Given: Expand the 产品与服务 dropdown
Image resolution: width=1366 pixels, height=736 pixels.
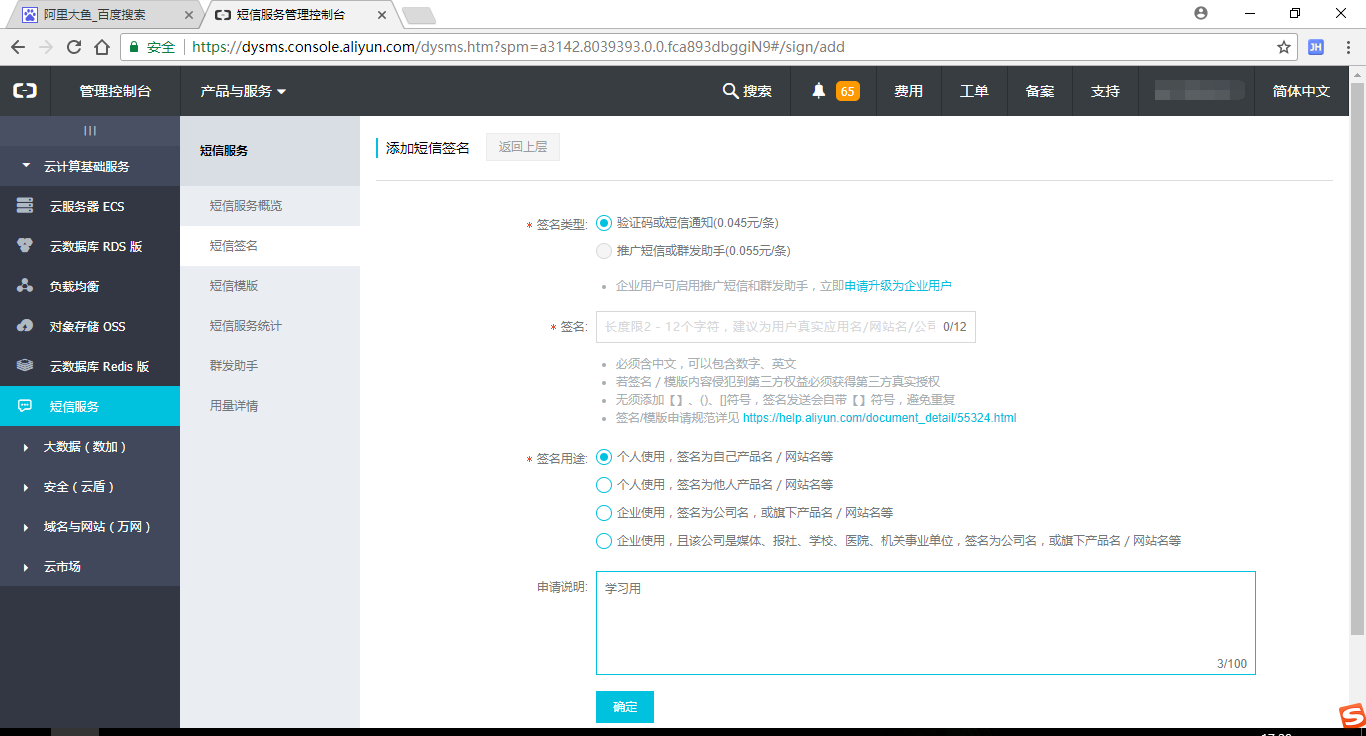Looking at the screenshot, I should coord(243,91).
